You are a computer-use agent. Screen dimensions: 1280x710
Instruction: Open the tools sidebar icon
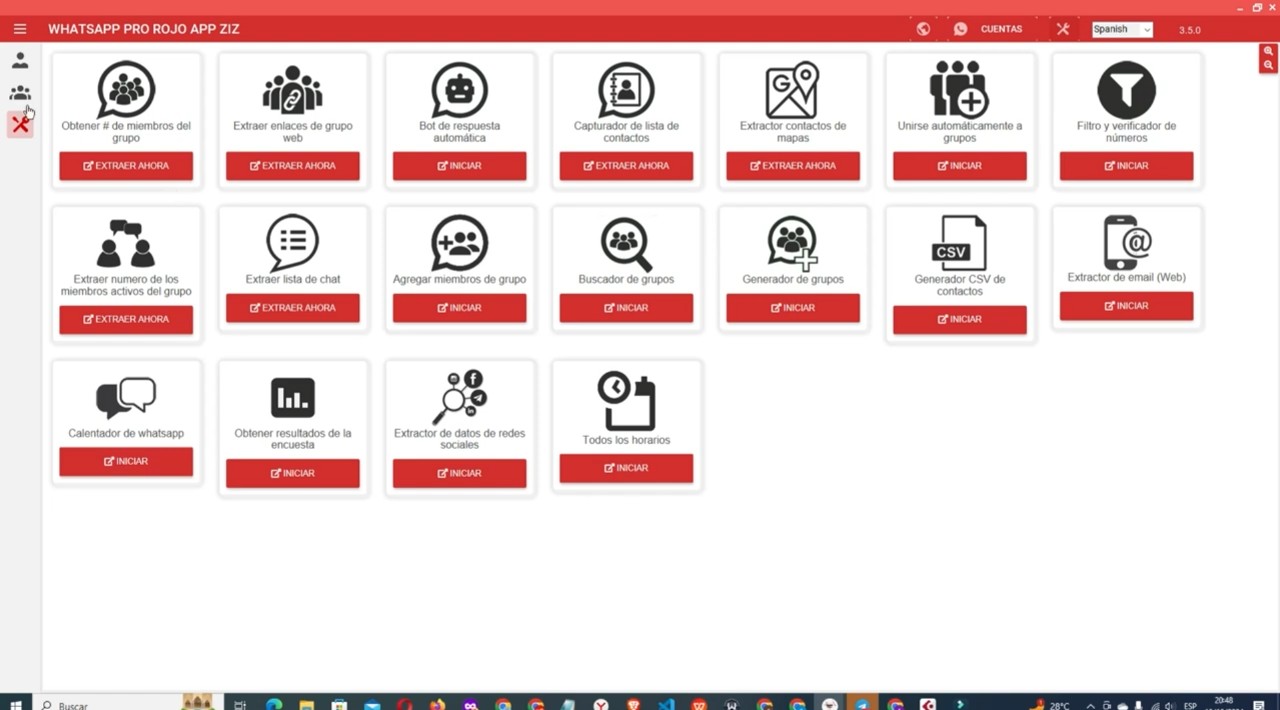(x=20, y=125)
